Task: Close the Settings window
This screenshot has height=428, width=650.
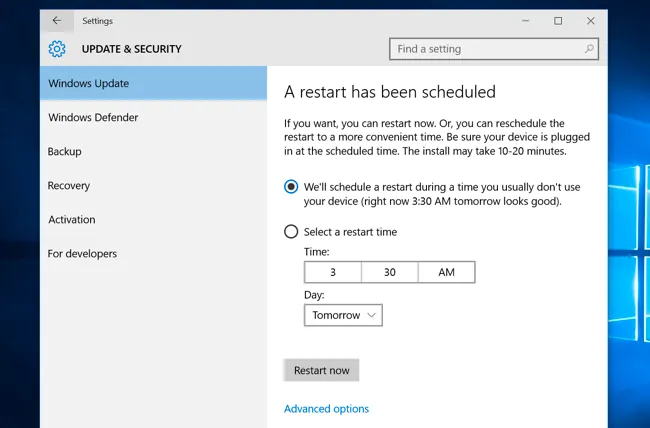Action: click(591, 21)
